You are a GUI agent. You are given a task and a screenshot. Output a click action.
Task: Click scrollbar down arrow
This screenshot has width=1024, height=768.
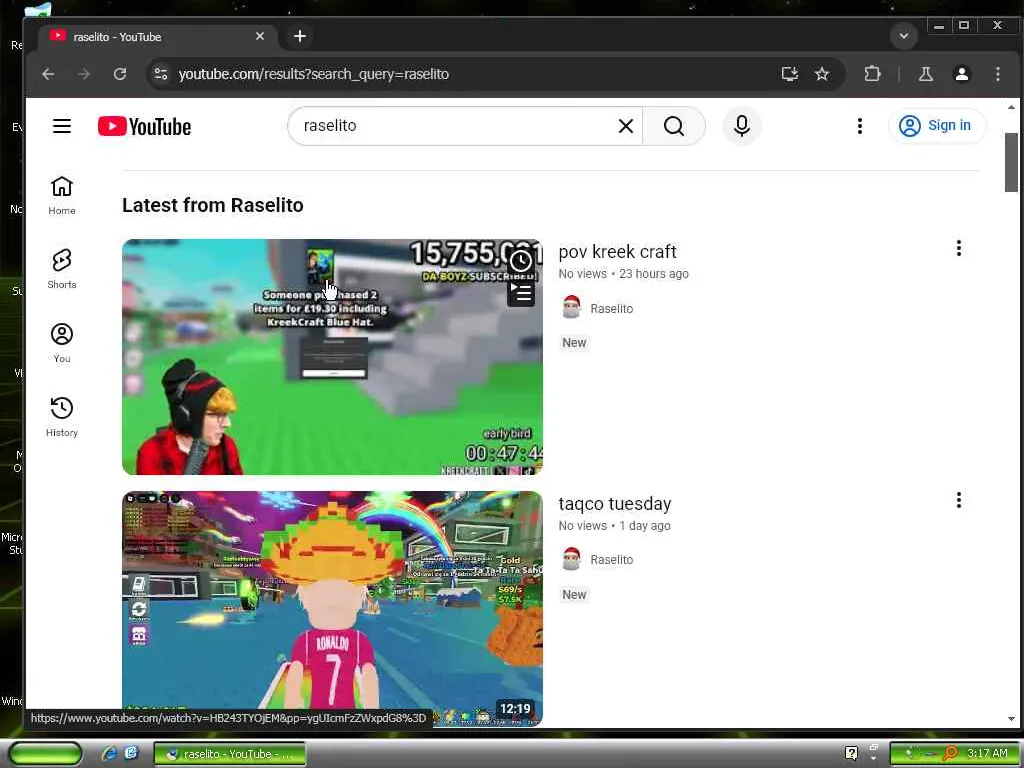[x=1011, y=719]
